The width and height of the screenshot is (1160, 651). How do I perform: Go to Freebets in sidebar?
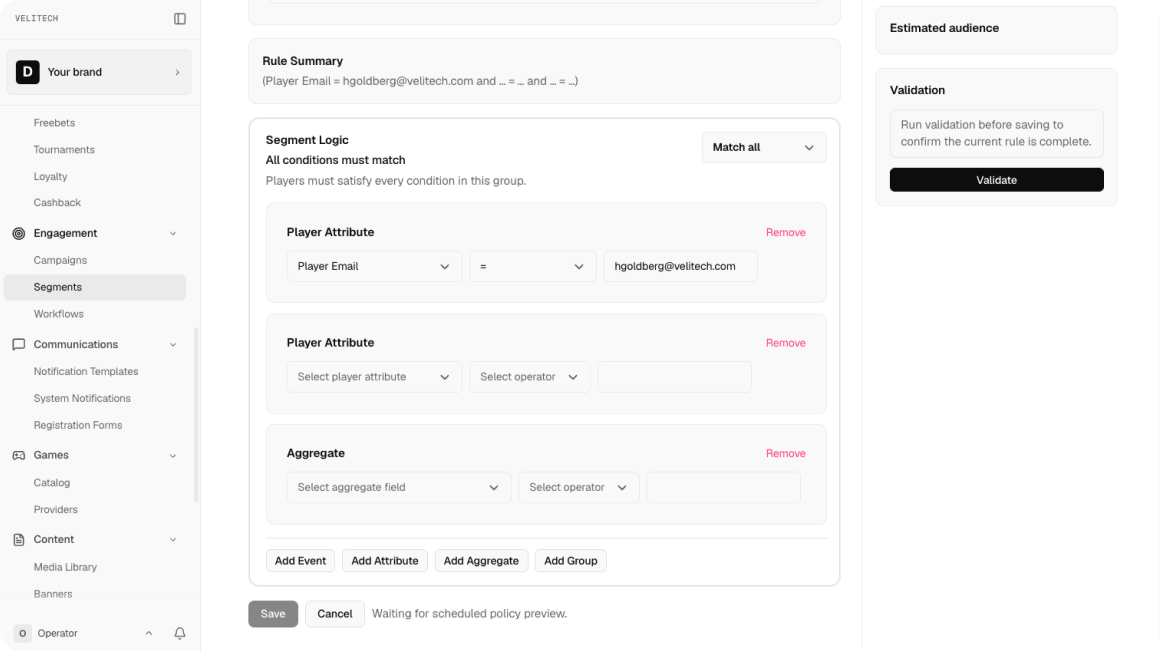(x=54, y=123)
